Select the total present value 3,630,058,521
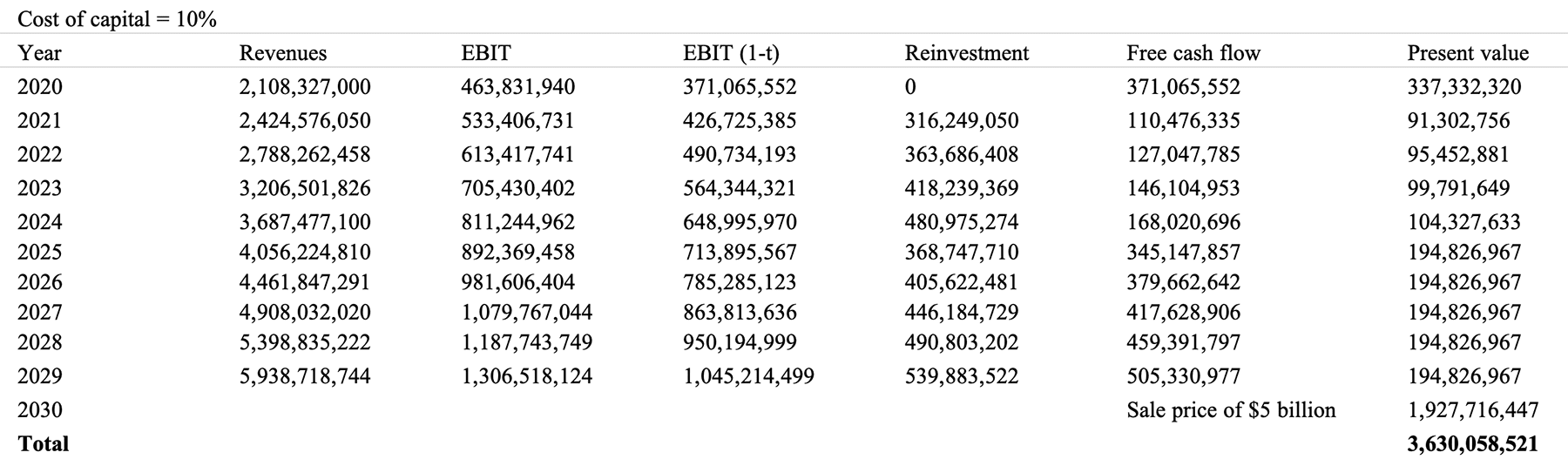 (1473, 443)
